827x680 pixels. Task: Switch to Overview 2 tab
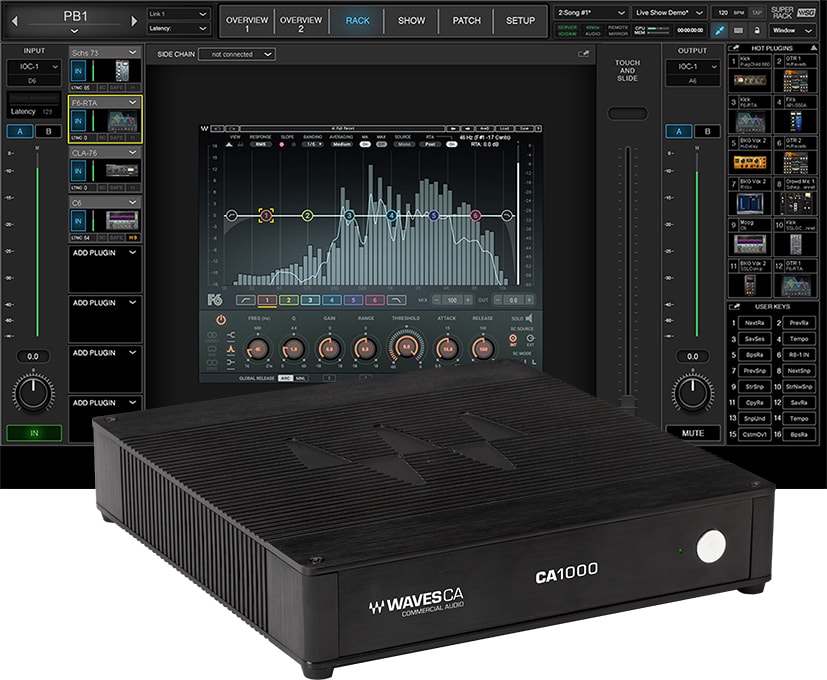(301, 23)
